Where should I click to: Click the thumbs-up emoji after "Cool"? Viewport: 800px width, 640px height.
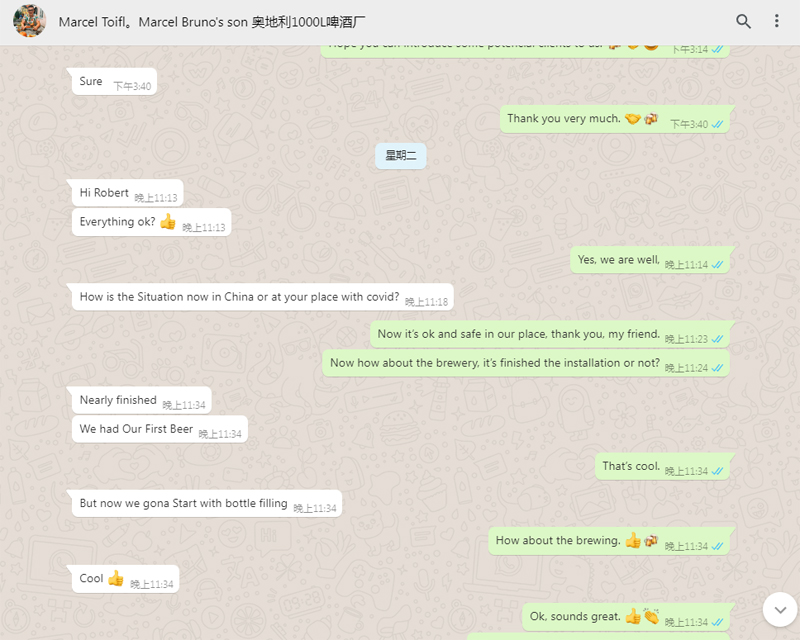116,578
